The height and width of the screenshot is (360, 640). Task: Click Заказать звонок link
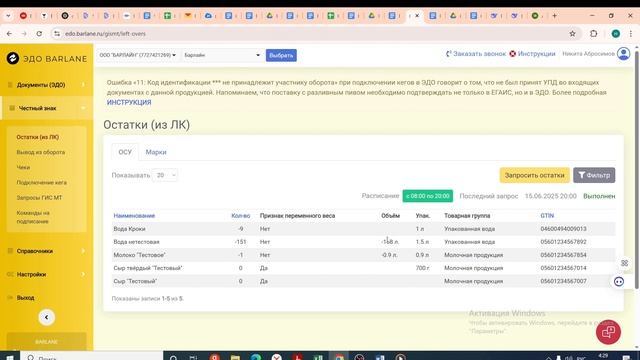[x=476, y=54]
